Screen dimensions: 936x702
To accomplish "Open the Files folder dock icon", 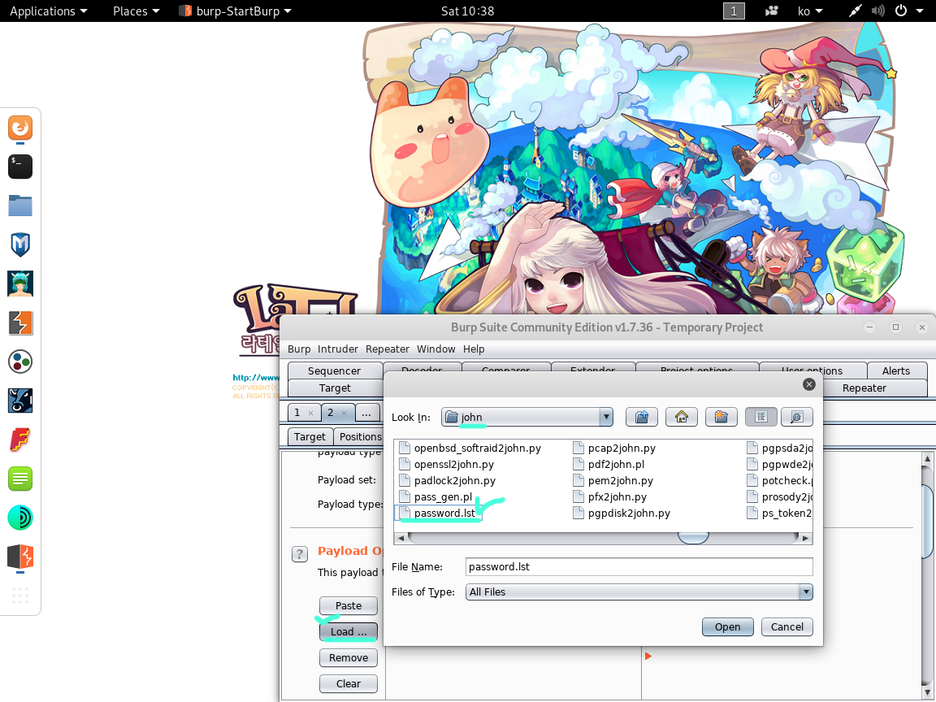I will tap(20, 206).
